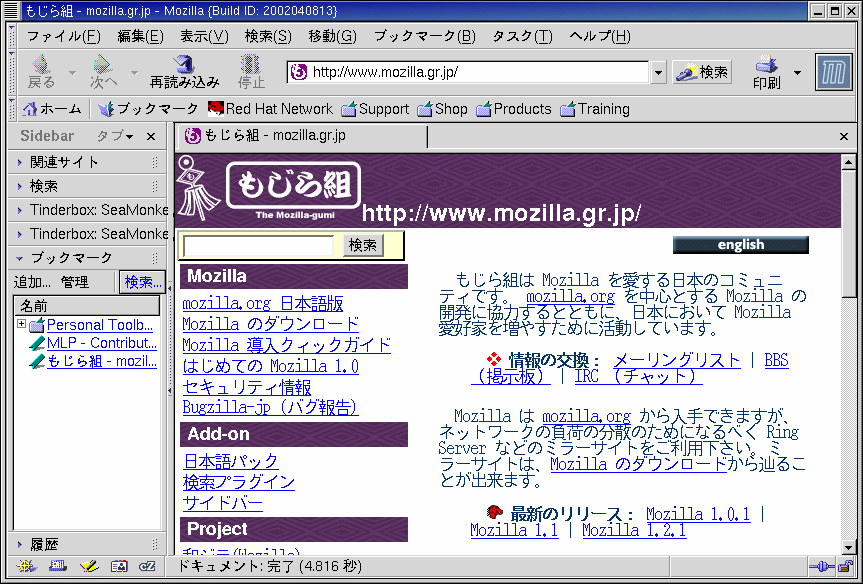Image resolution: width=863 pixels, height=584 pixels.
Task: Open Address Book from the status bar icons
Action: (x=119, y=566)
